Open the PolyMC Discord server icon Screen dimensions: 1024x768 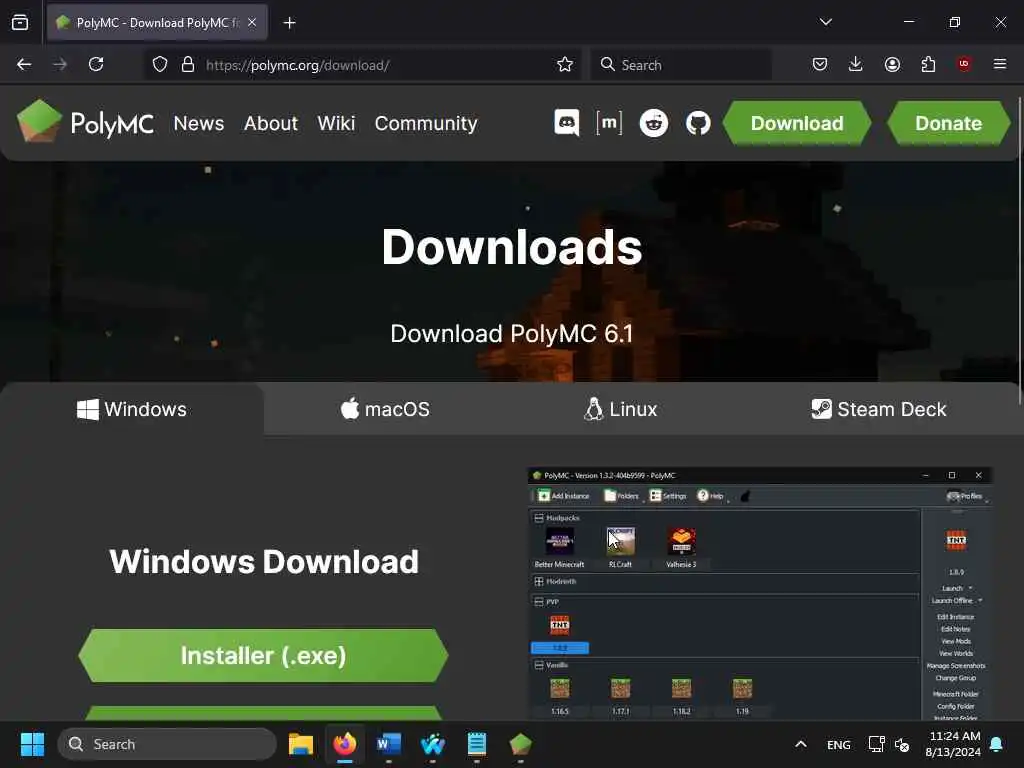point(566,123)
